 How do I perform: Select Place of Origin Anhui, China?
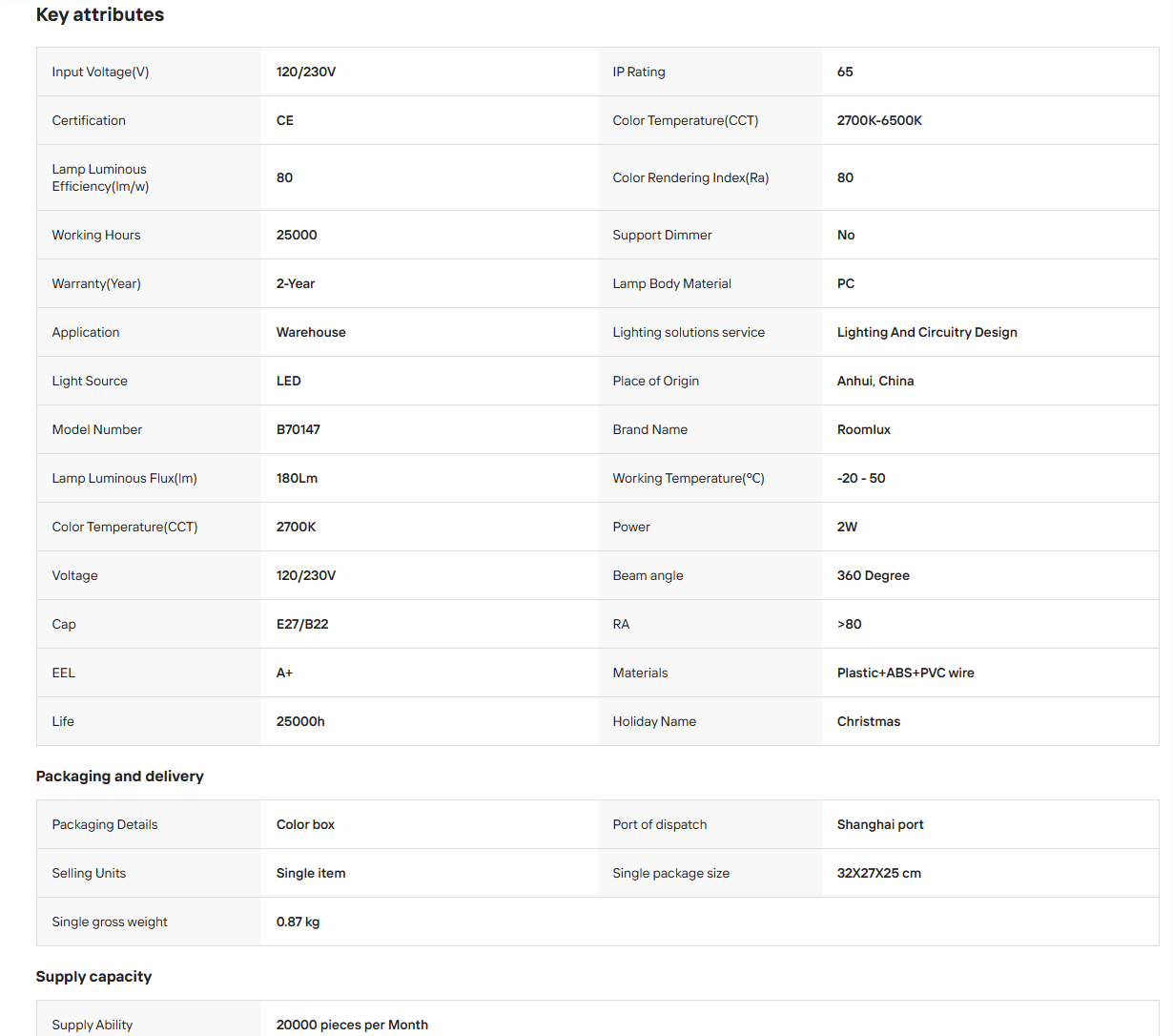[875, 381]
